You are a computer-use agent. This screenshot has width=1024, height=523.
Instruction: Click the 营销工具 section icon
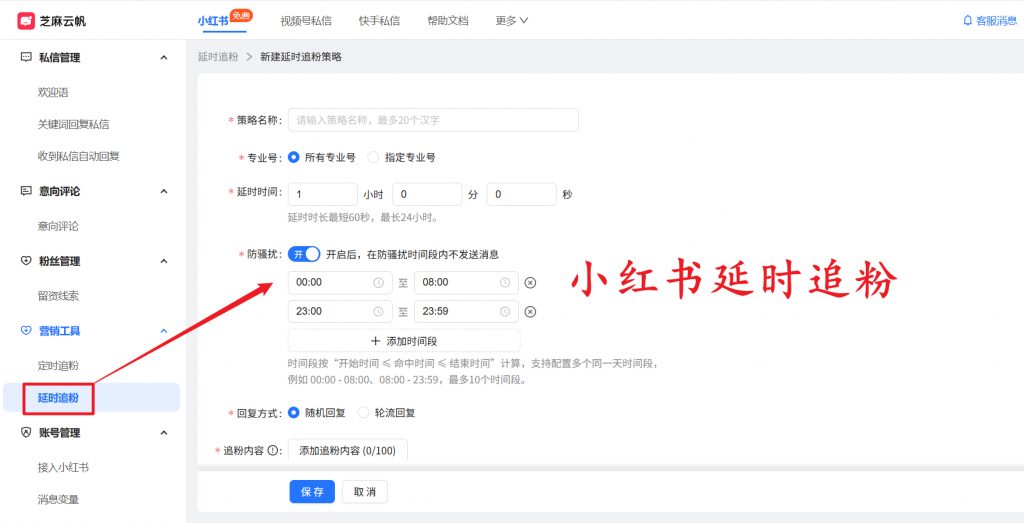[x=26, y=331]
